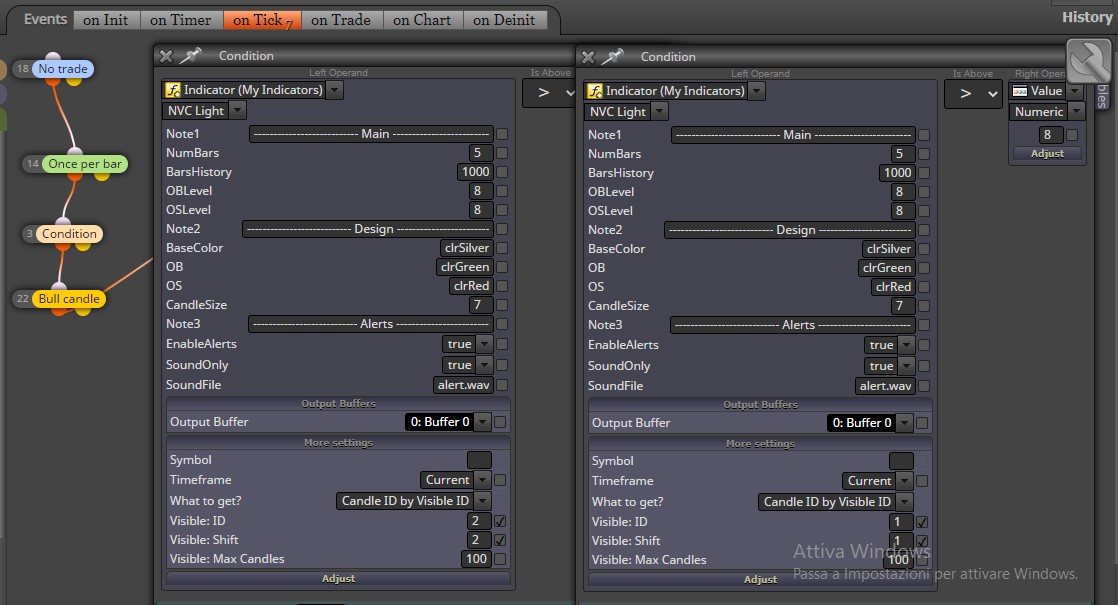Click the indicator function icon in left panel

pyautogui.click(x=173, y=90)
